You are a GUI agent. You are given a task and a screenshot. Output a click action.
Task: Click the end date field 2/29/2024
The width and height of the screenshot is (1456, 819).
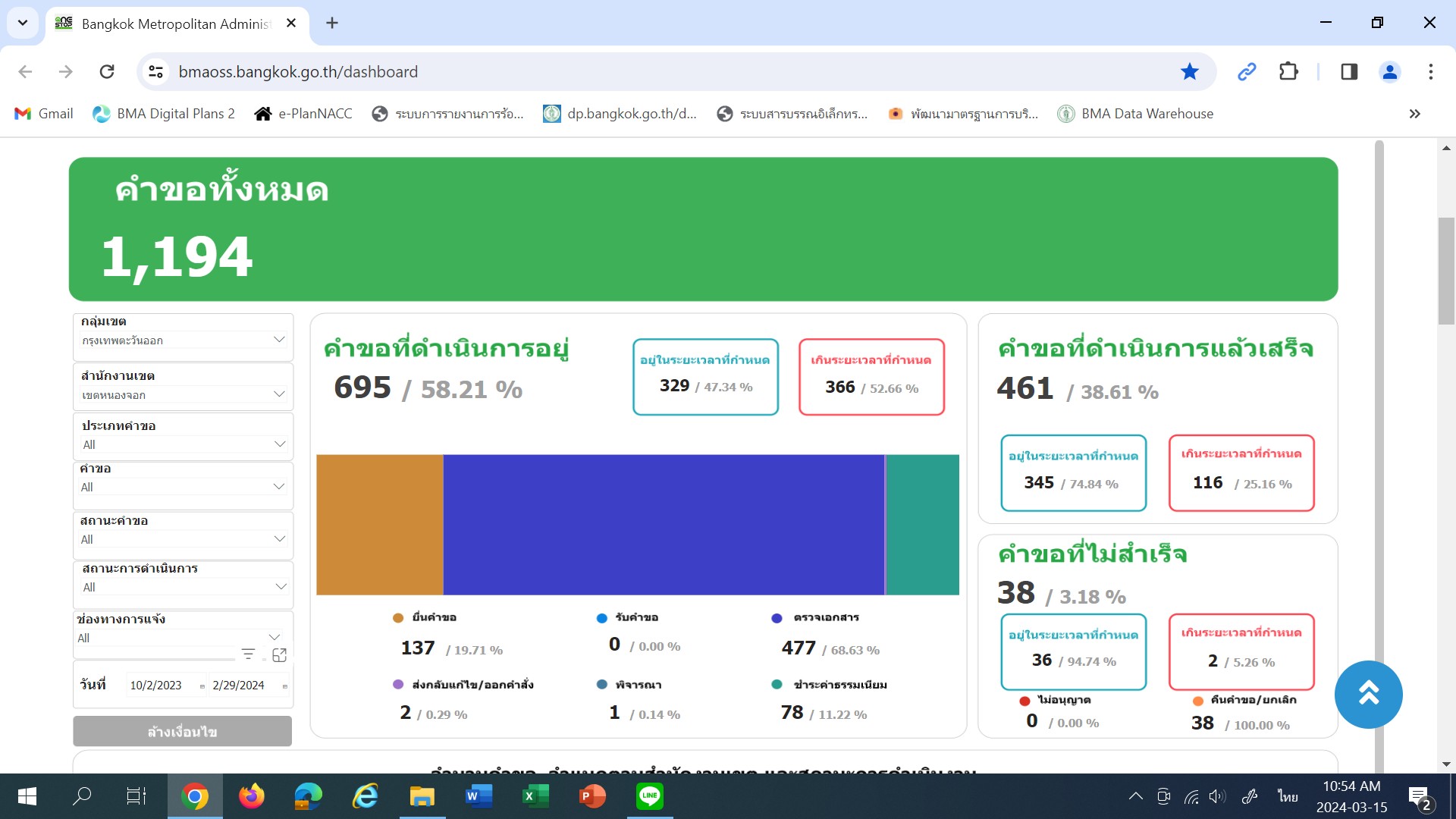pos(238,686)
